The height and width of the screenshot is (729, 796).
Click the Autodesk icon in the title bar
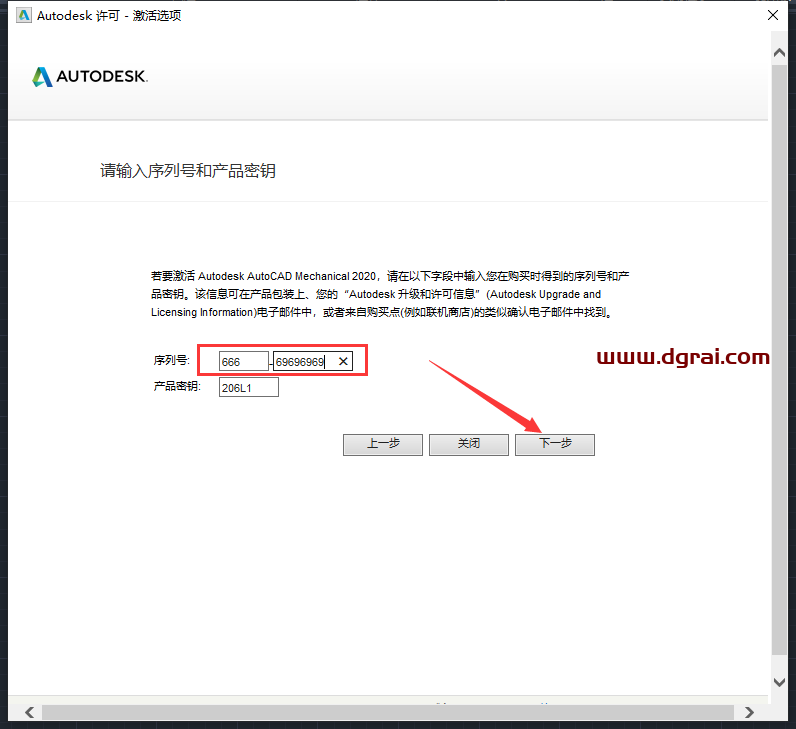tap(24, 16)
